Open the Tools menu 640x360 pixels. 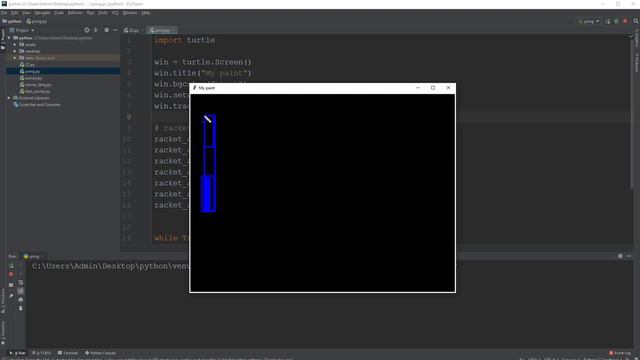(x=102, y=13)
